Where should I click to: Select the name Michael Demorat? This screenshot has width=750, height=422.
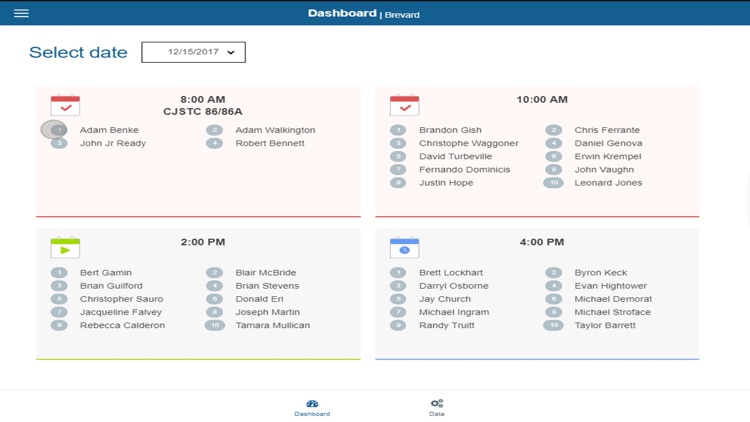point(613,299)
